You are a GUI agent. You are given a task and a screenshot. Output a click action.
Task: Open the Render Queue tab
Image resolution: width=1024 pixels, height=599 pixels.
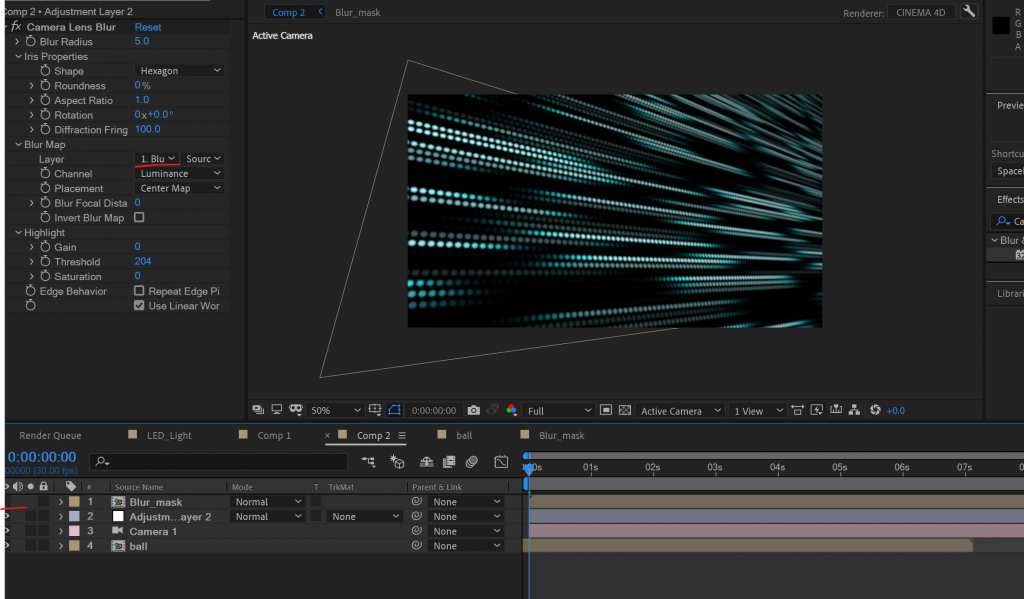[x=50, y=436]
